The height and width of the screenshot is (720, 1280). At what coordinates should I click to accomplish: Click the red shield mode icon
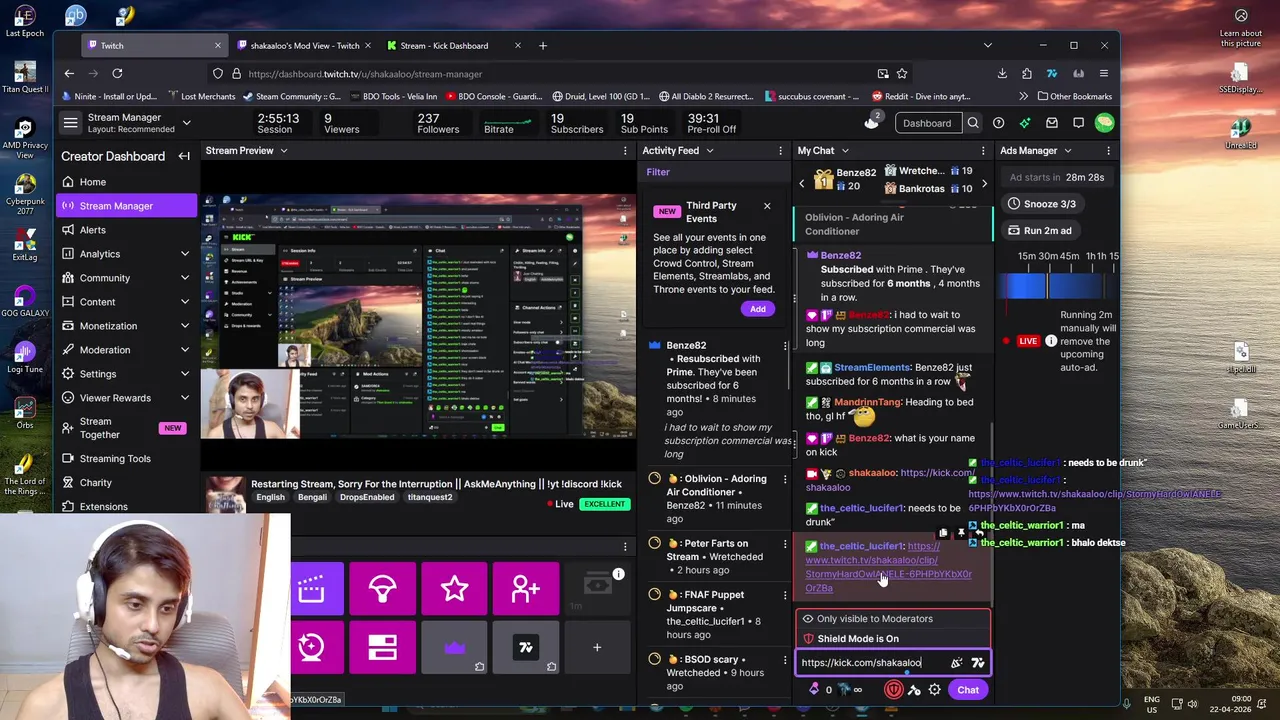pos(893,690)
